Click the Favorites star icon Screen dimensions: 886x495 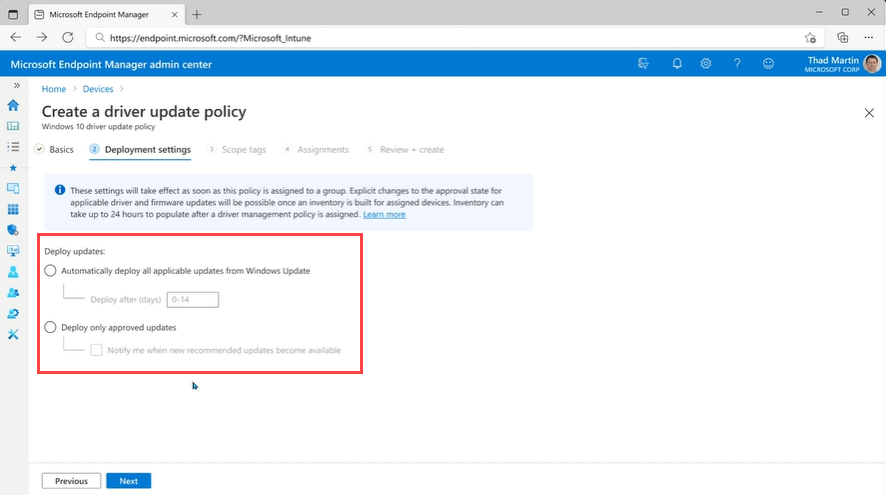pyautogui.click(x=13, y=168)
